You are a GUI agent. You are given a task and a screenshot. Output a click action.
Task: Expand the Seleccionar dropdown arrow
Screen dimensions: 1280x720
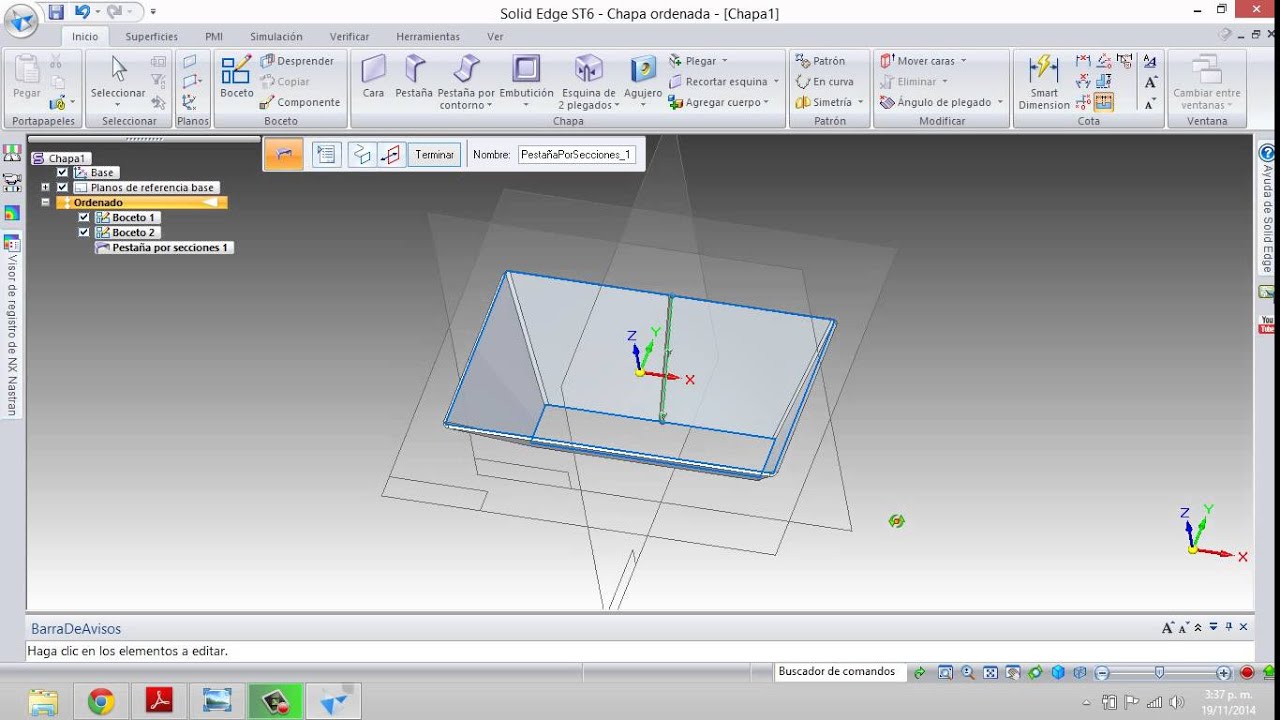click(118, 105)
